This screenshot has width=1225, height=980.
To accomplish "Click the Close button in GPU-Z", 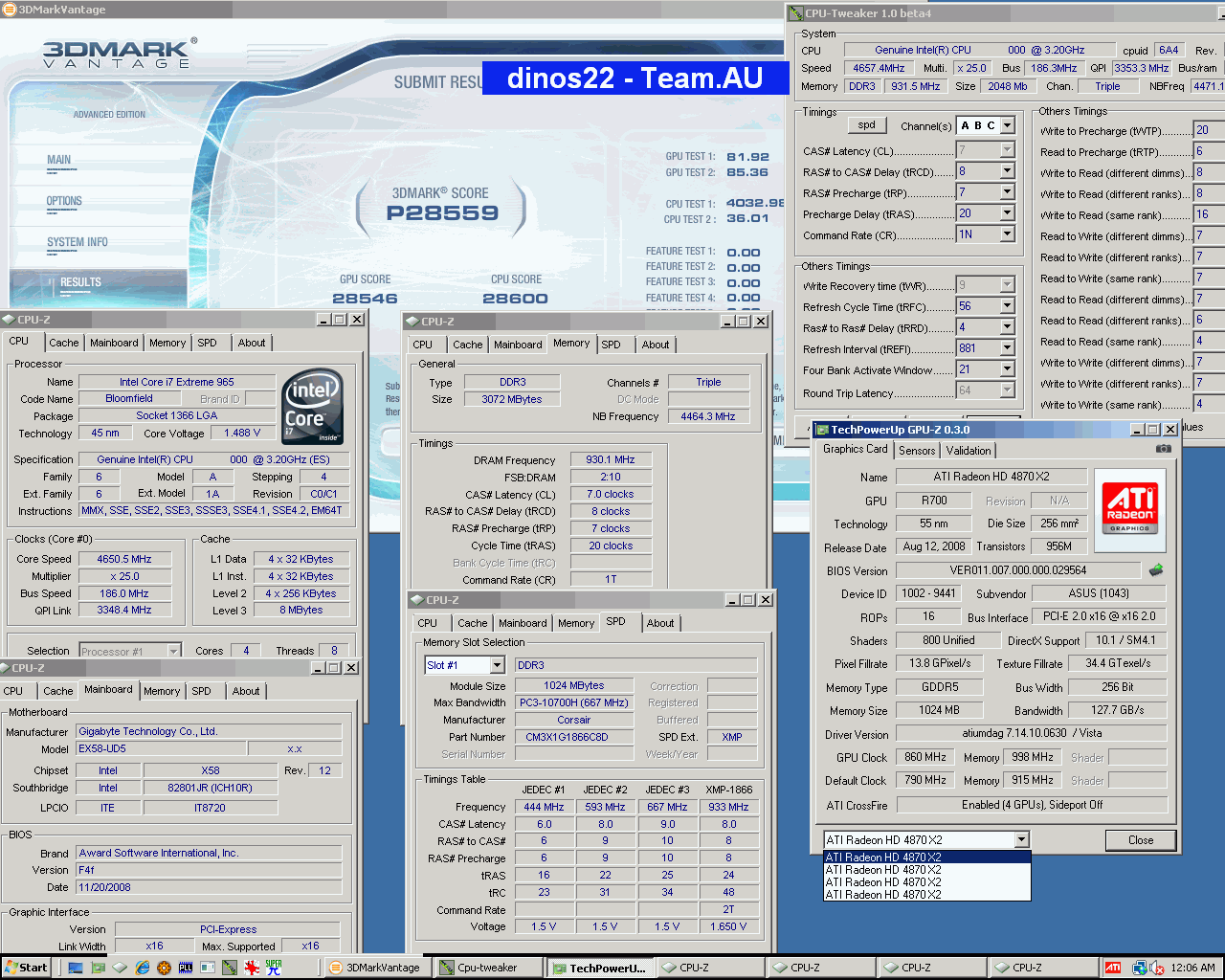I will [1141, 840].
